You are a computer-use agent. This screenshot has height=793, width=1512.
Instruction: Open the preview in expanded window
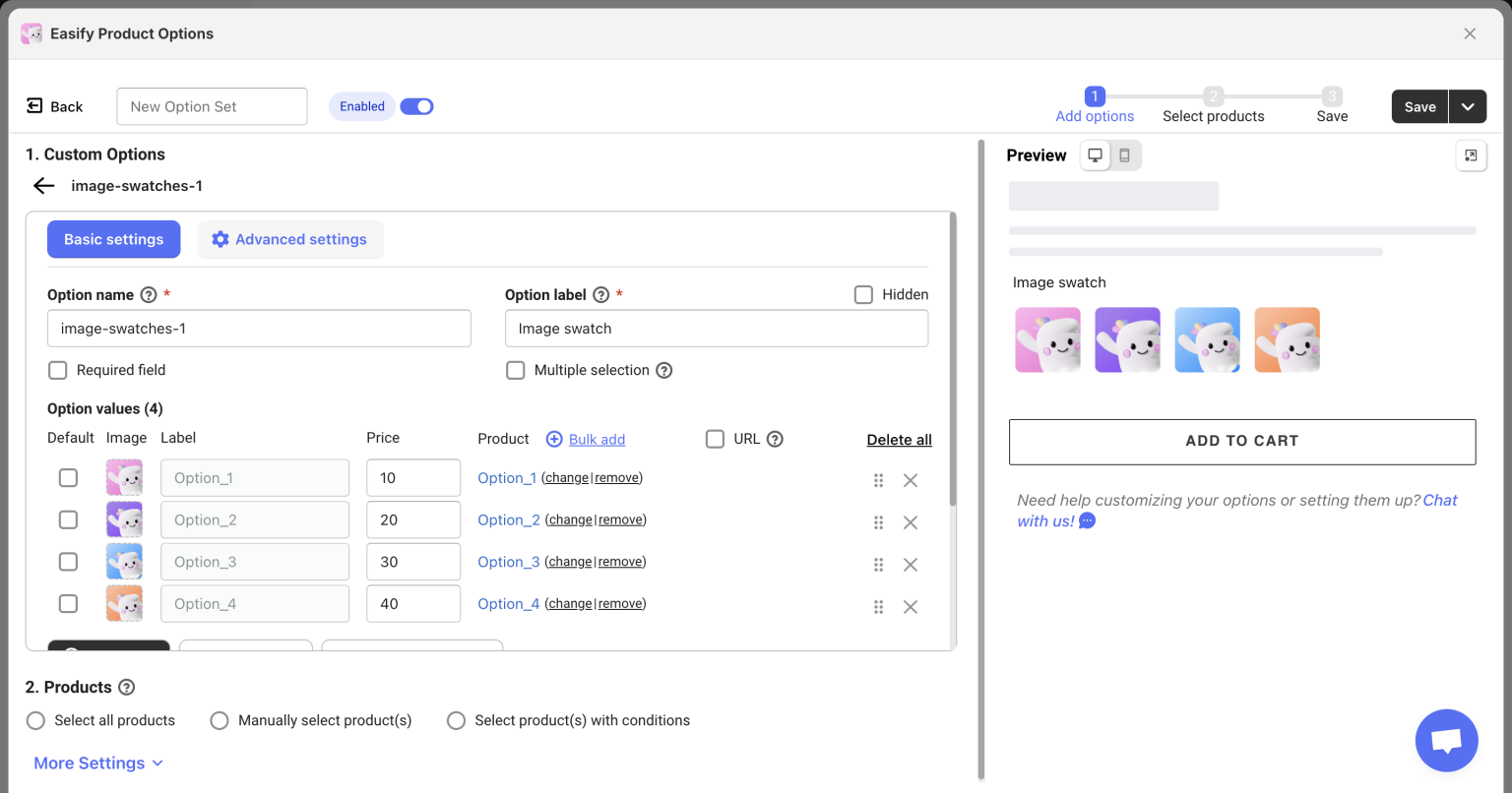click(x=1471, y=155)
